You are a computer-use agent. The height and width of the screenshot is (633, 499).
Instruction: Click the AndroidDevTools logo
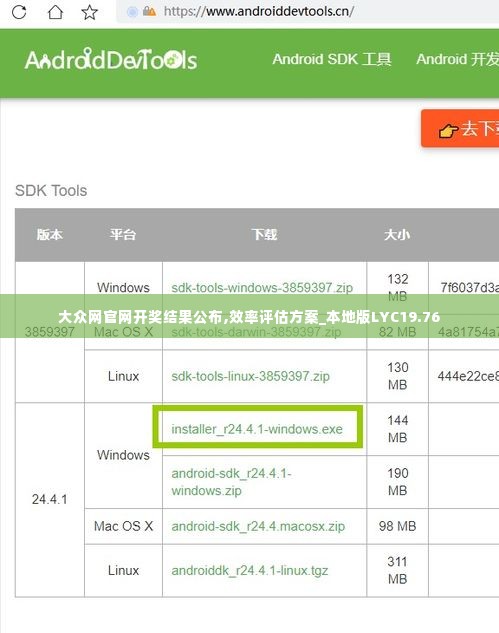click(x=111, y=59)
